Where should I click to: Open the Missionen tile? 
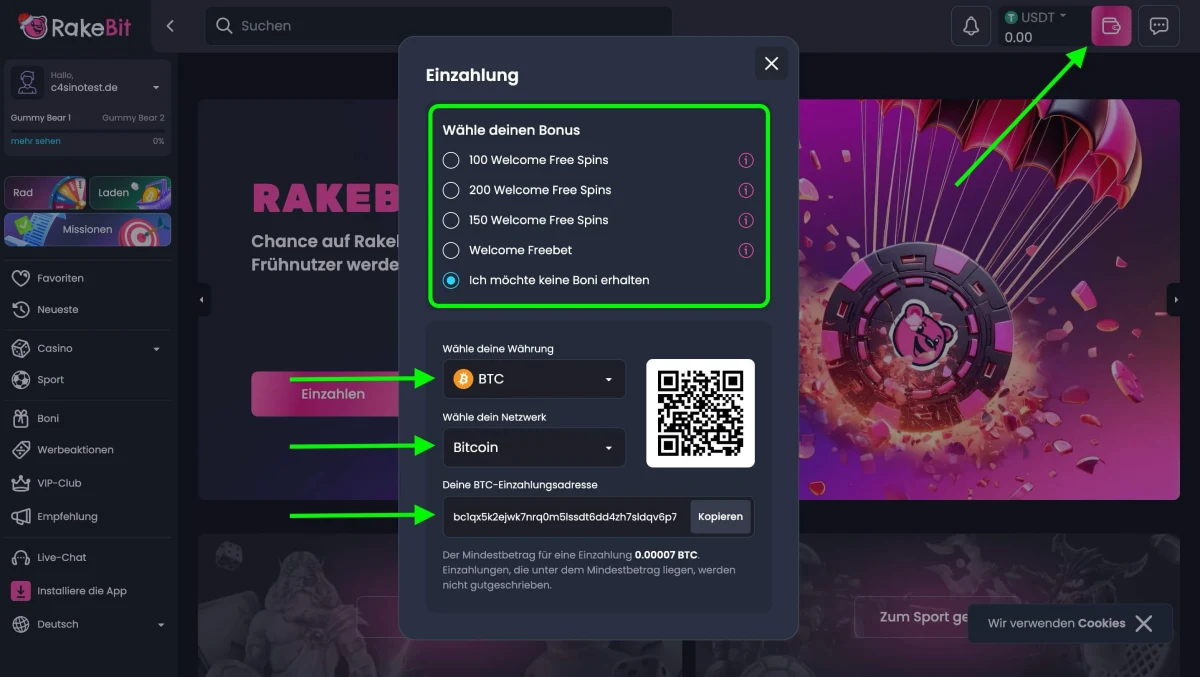pyautogui.click(x=88, y=229)
